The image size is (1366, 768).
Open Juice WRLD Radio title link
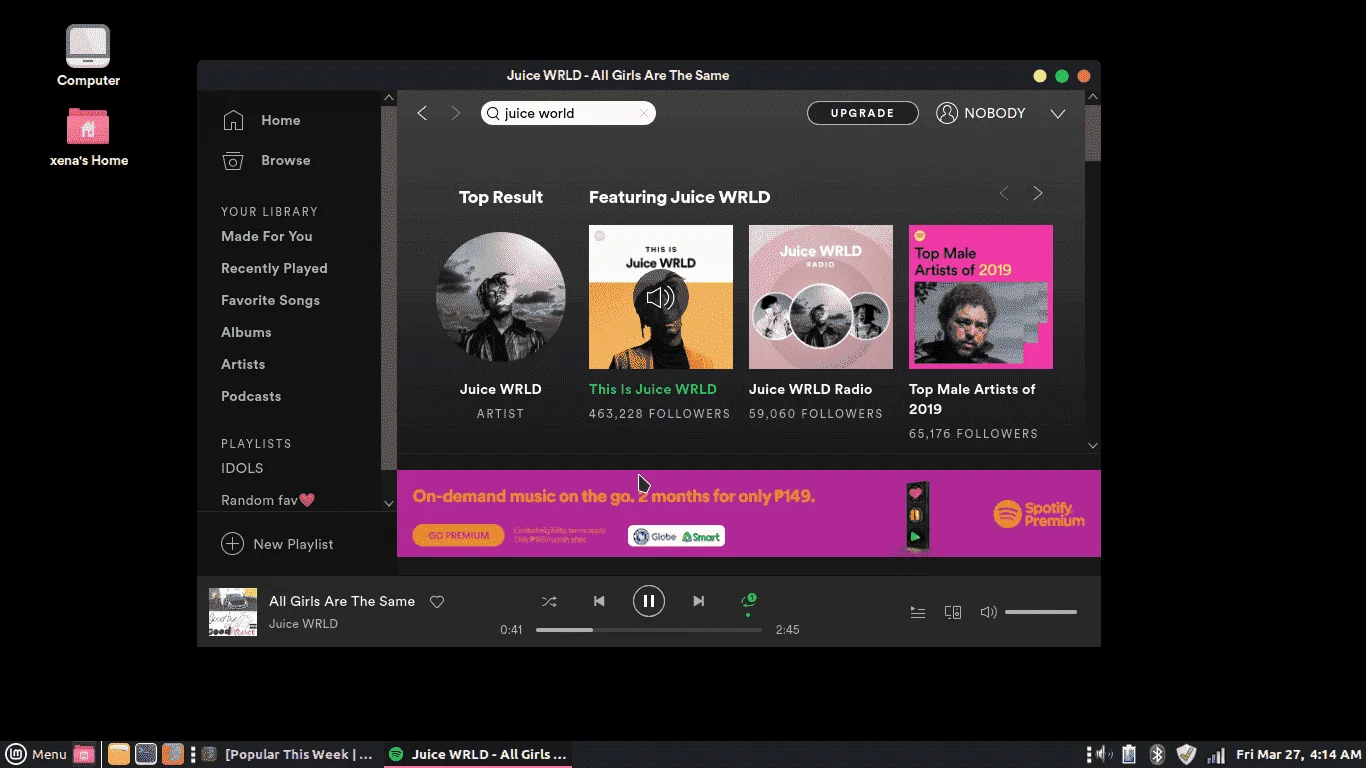click(811, 389)
